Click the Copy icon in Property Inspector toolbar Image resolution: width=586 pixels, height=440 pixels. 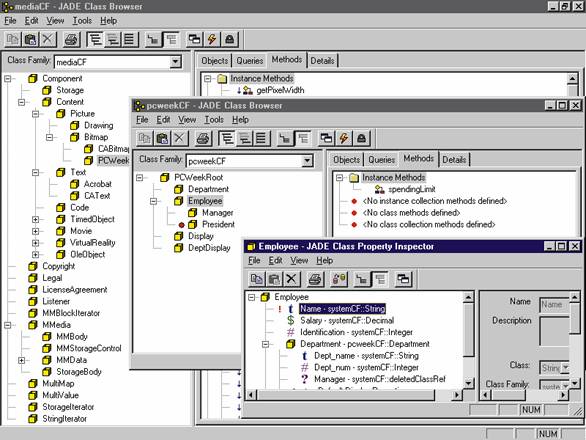click(x=256, y=279)
